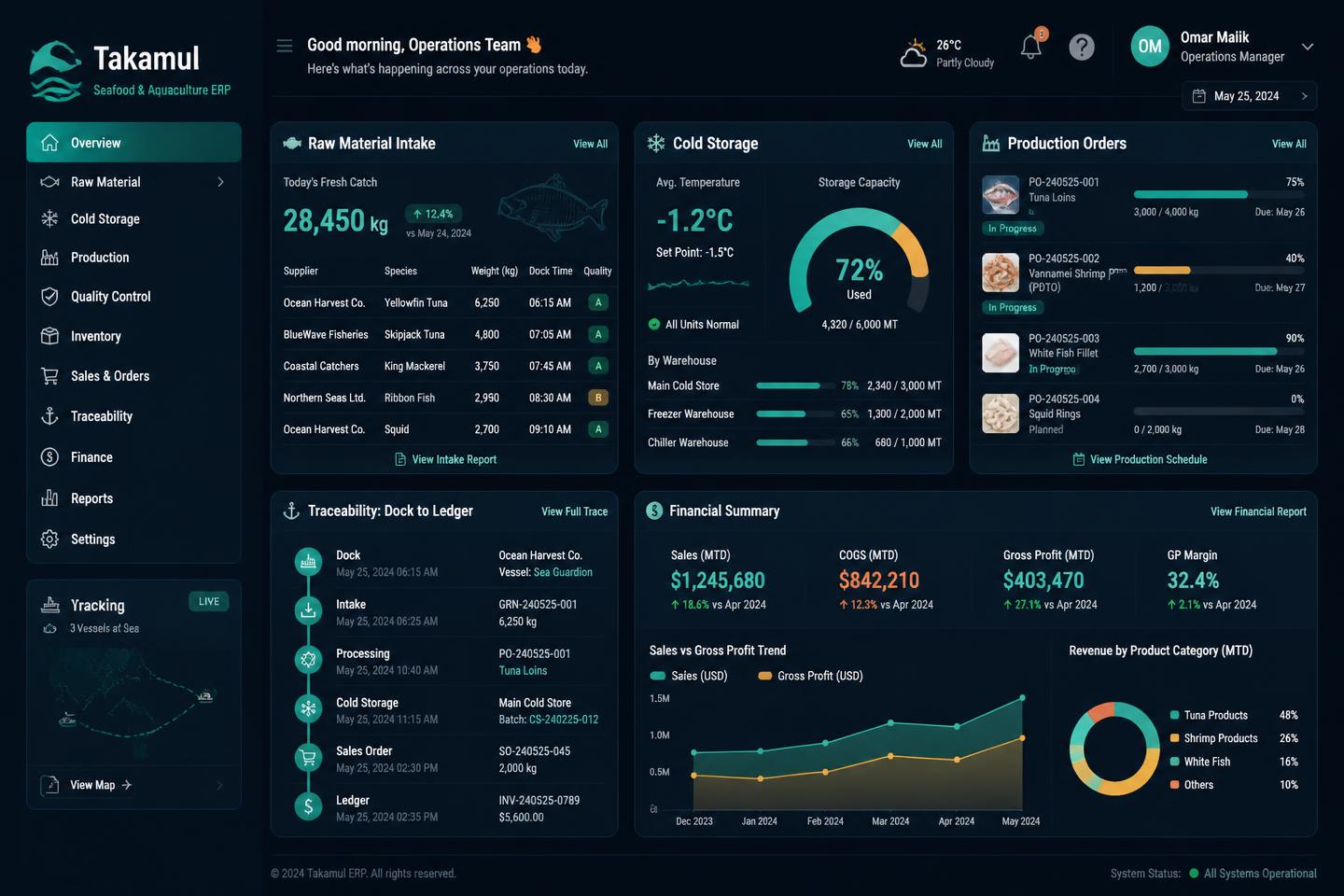Open the Tuna Loins trace link
Viewport: 1344px width, 896px height.
point(523,671)
